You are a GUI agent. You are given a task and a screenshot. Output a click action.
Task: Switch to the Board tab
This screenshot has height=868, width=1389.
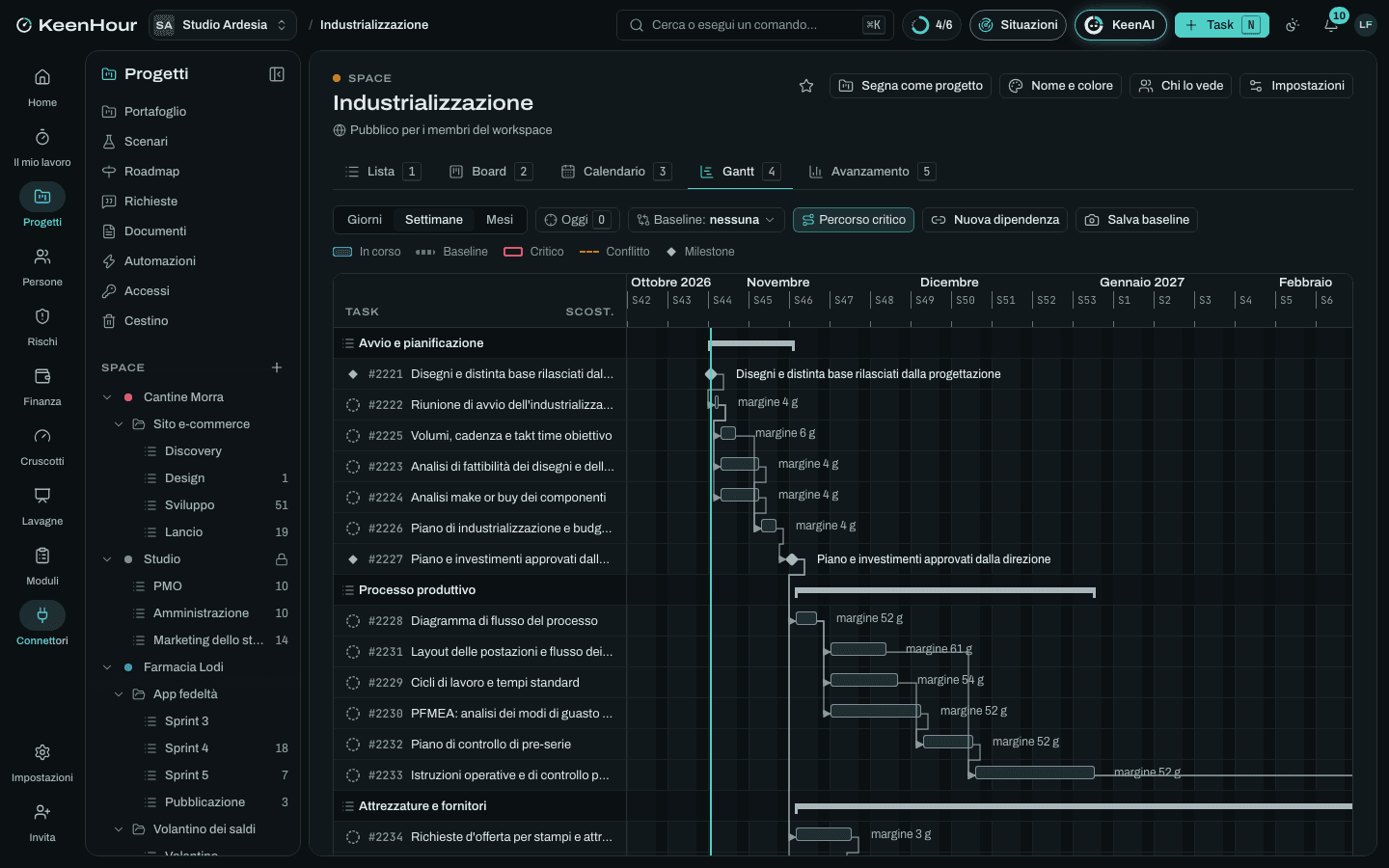490,172
